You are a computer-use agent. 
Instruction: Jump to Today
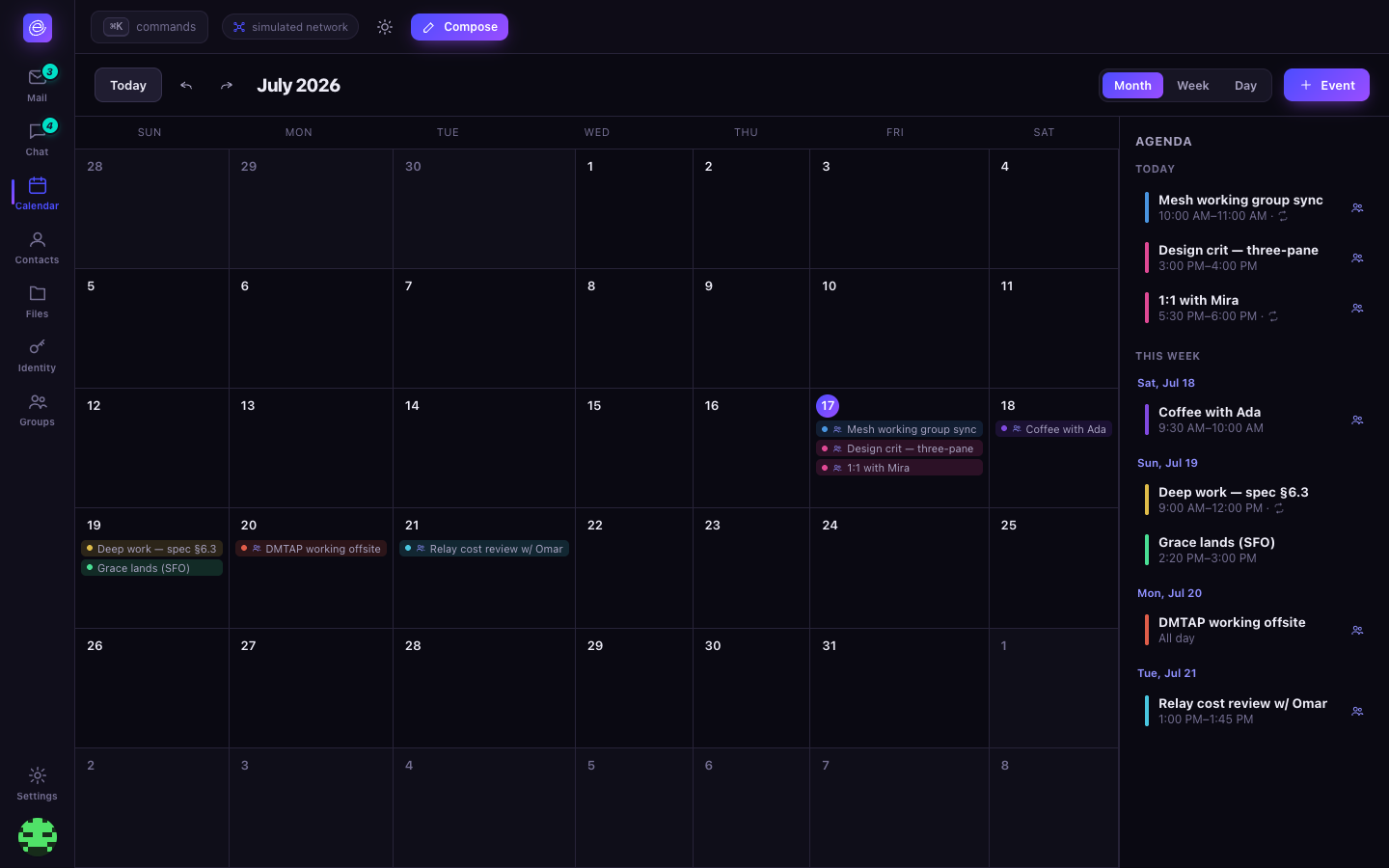[128, 85]
